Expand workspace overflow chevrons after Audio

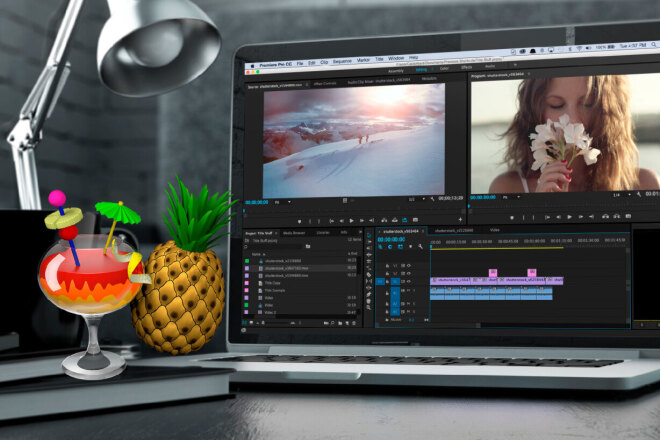point(514,66)
